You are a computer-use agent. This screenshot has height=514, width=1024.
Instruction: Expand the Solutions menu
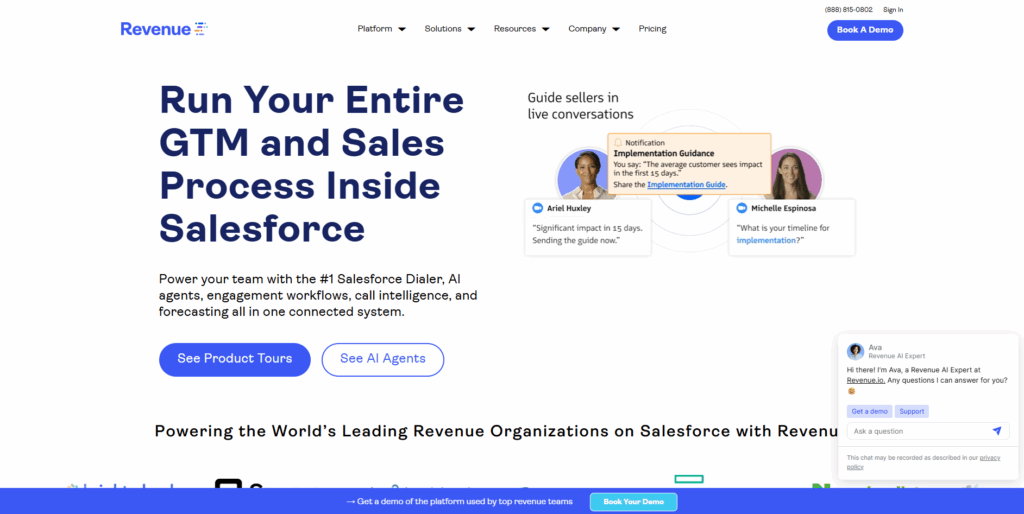[x=449, y=29]
